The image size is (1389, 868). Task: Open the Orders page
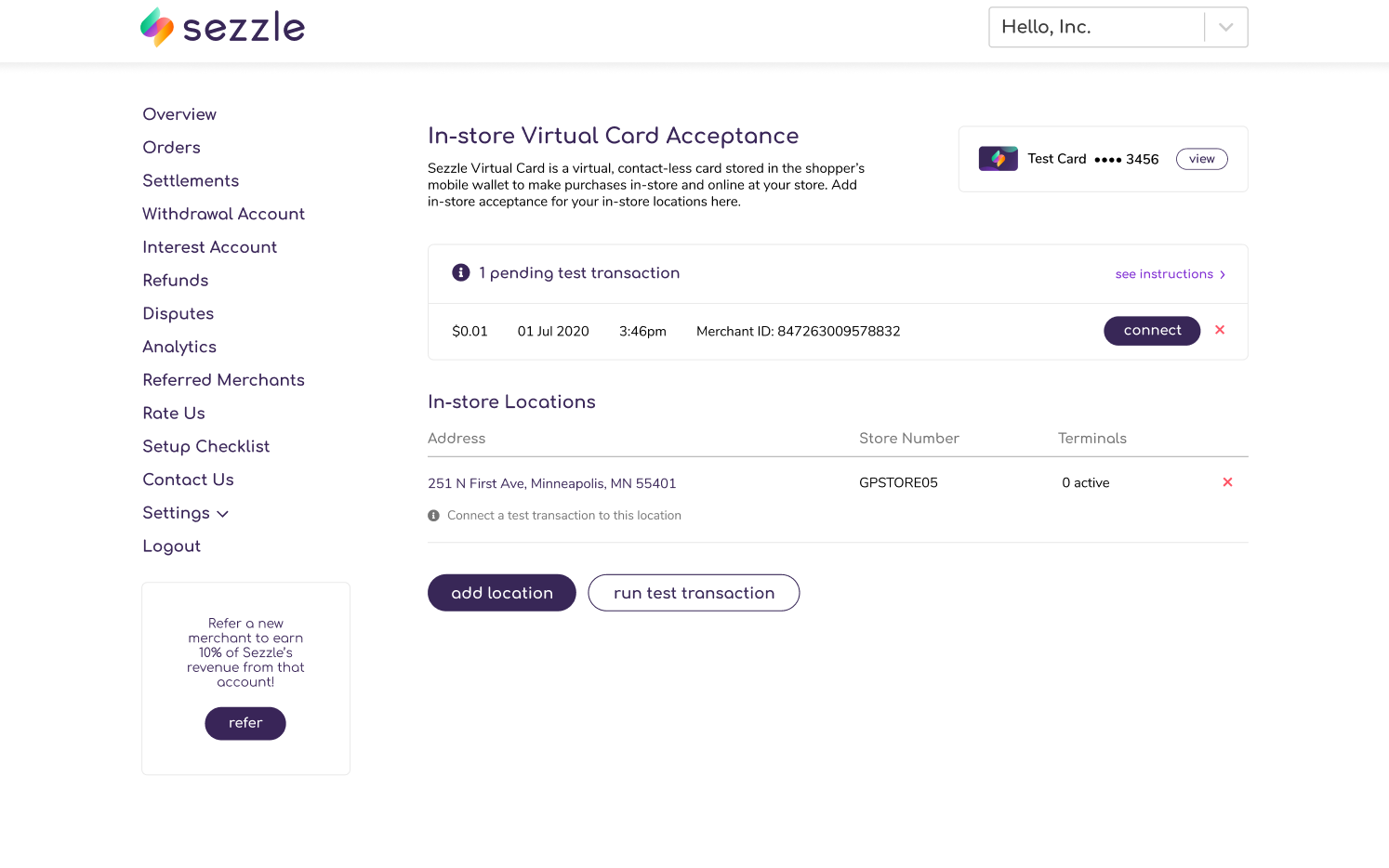[171, 148]
